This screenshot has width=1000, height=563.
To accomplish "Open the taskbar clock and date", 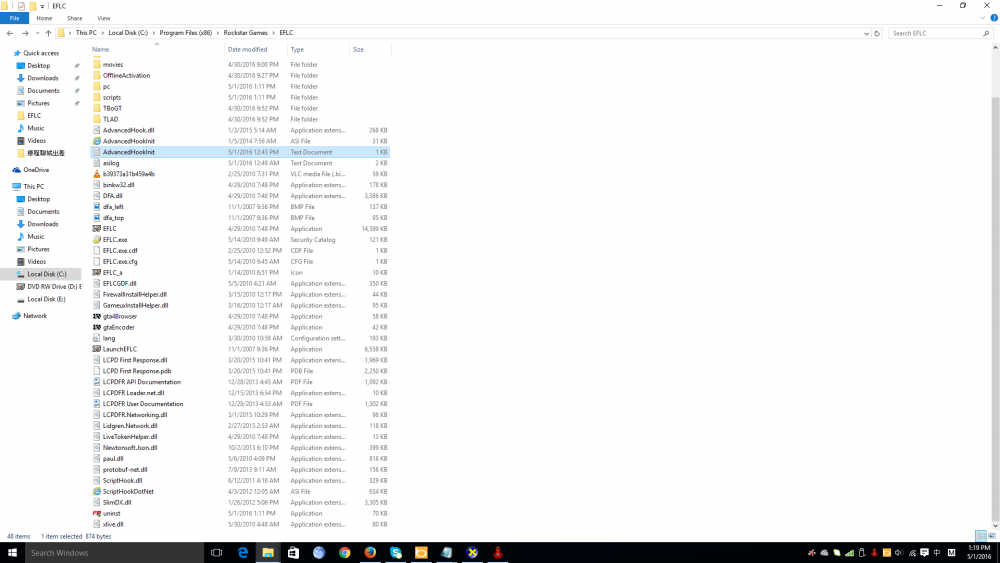I will point(979,552).
